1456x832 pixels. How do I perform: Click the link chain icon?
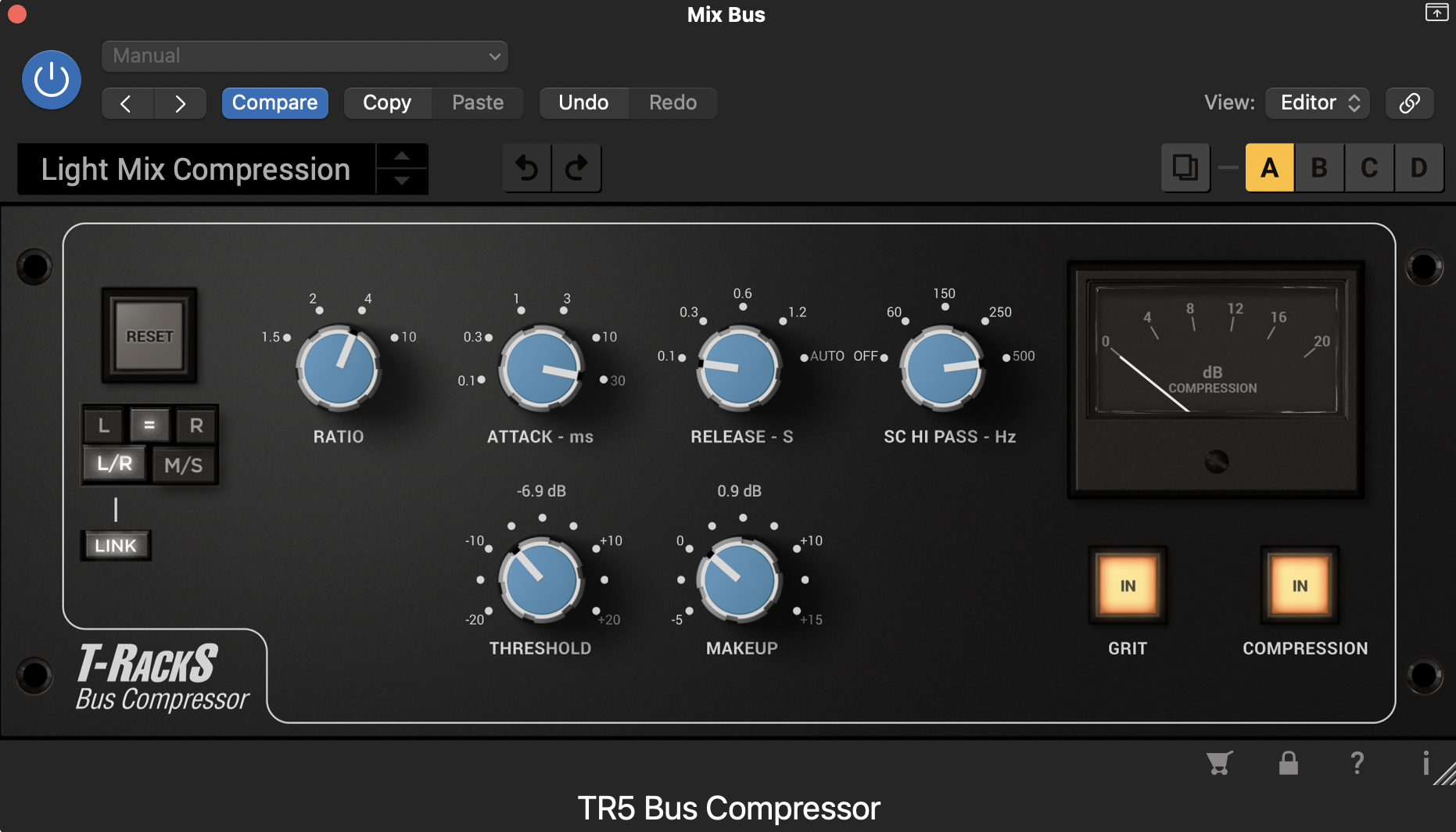tap(1409, 103)
